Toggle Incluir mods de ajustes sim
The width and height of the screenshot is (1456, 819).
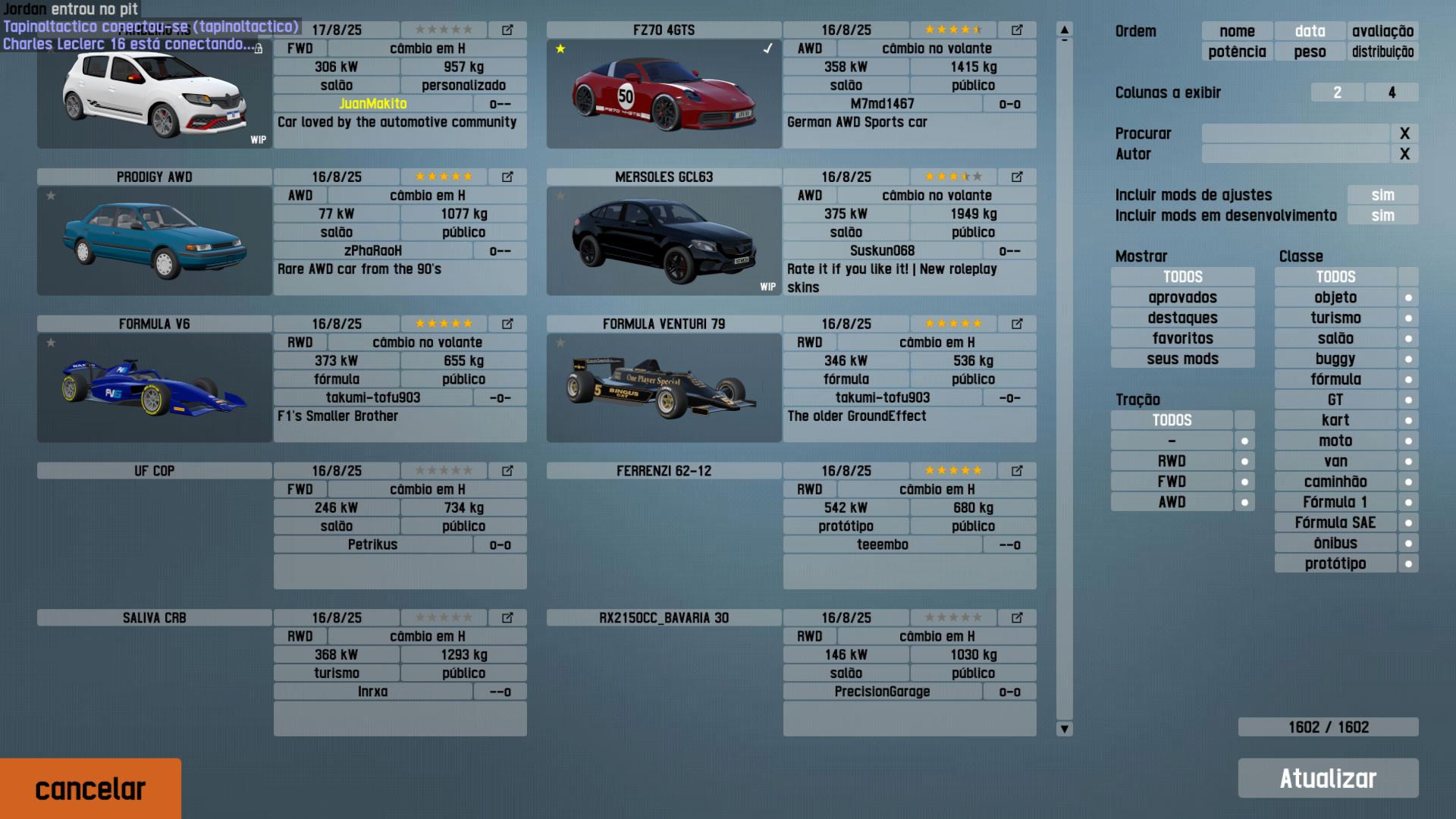coord(1382,195)
